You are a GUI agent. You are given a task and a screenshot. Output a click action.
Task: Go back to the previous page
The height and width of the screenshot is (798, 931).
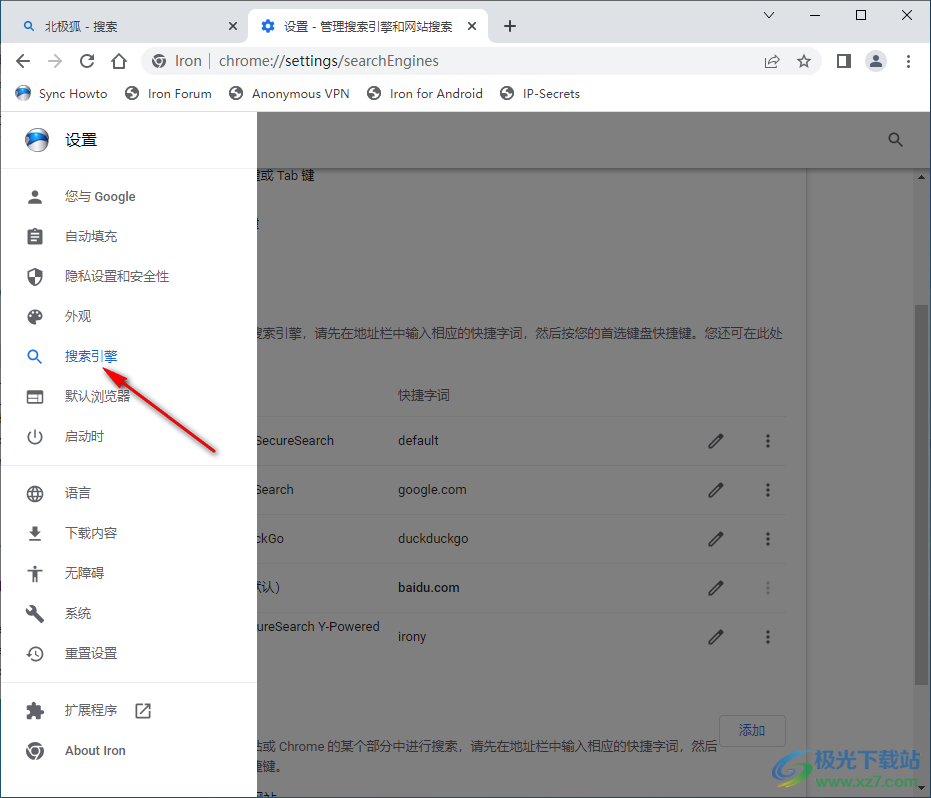pyautogui.click(x=23, y=61)
